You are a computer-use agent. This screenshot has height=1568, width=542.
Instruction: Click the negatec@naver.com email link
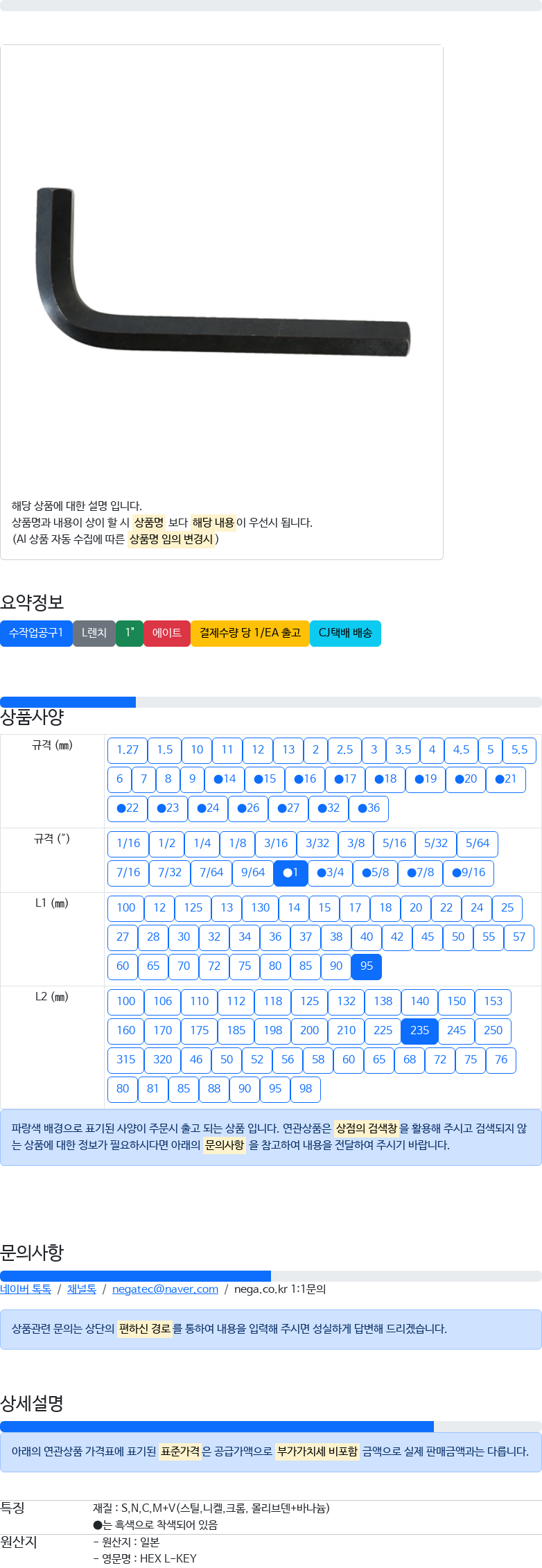tap(165, 1289)
